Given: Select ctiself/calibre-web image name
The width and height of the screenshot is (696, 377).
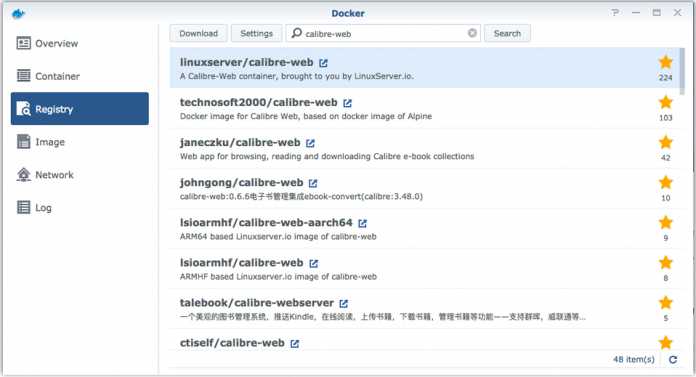Looking at the screenshot, I should [232, 343].
